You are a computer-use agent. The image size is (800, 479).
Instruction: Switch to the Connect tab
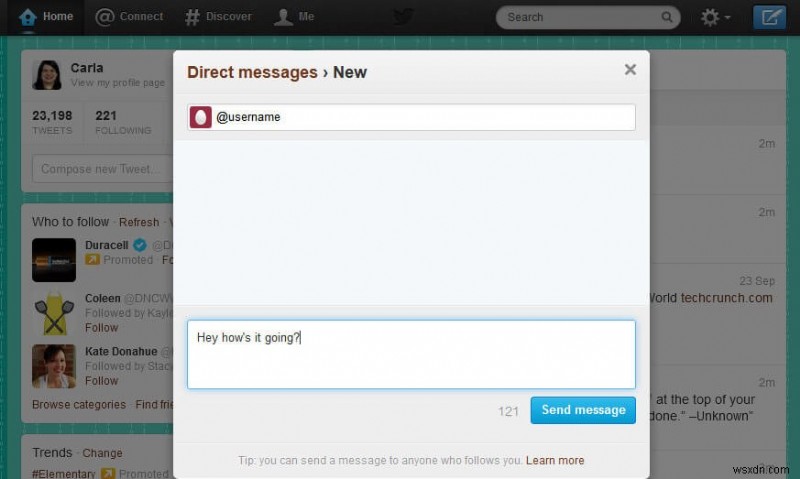click(130, 17)
